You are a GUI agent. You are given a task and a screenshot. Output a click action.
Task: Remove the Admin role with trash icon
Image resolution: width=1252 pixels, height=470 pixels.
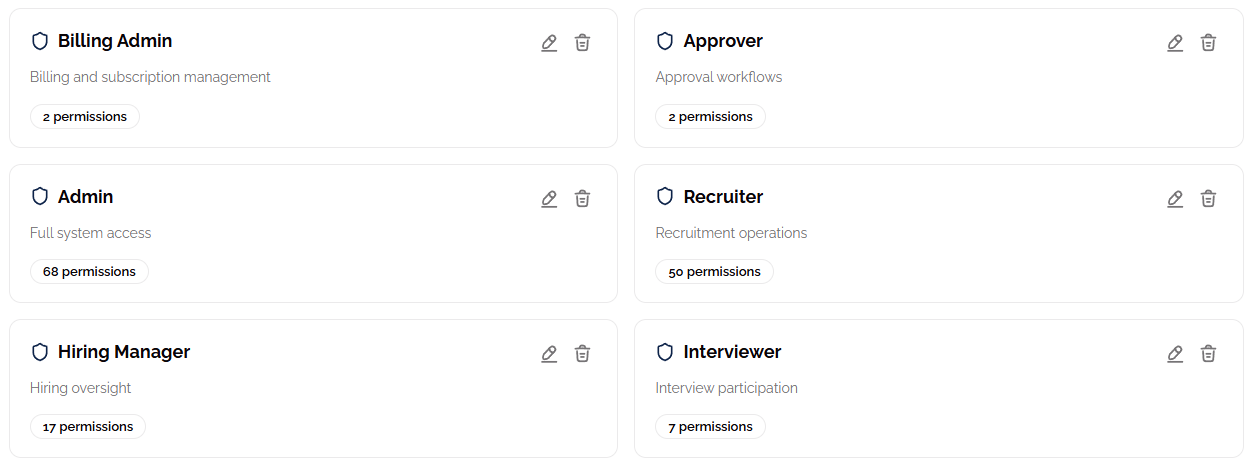point(582,199)
